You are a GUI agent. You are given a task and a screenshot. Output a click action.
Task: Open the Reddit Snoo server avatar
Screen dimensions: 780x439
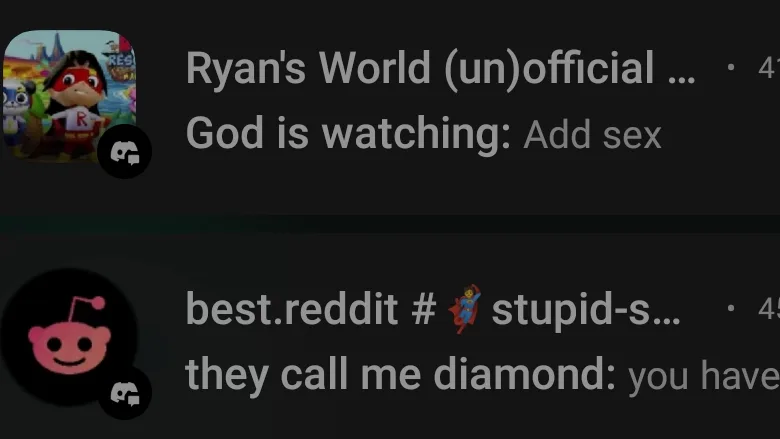click(70, 337)
